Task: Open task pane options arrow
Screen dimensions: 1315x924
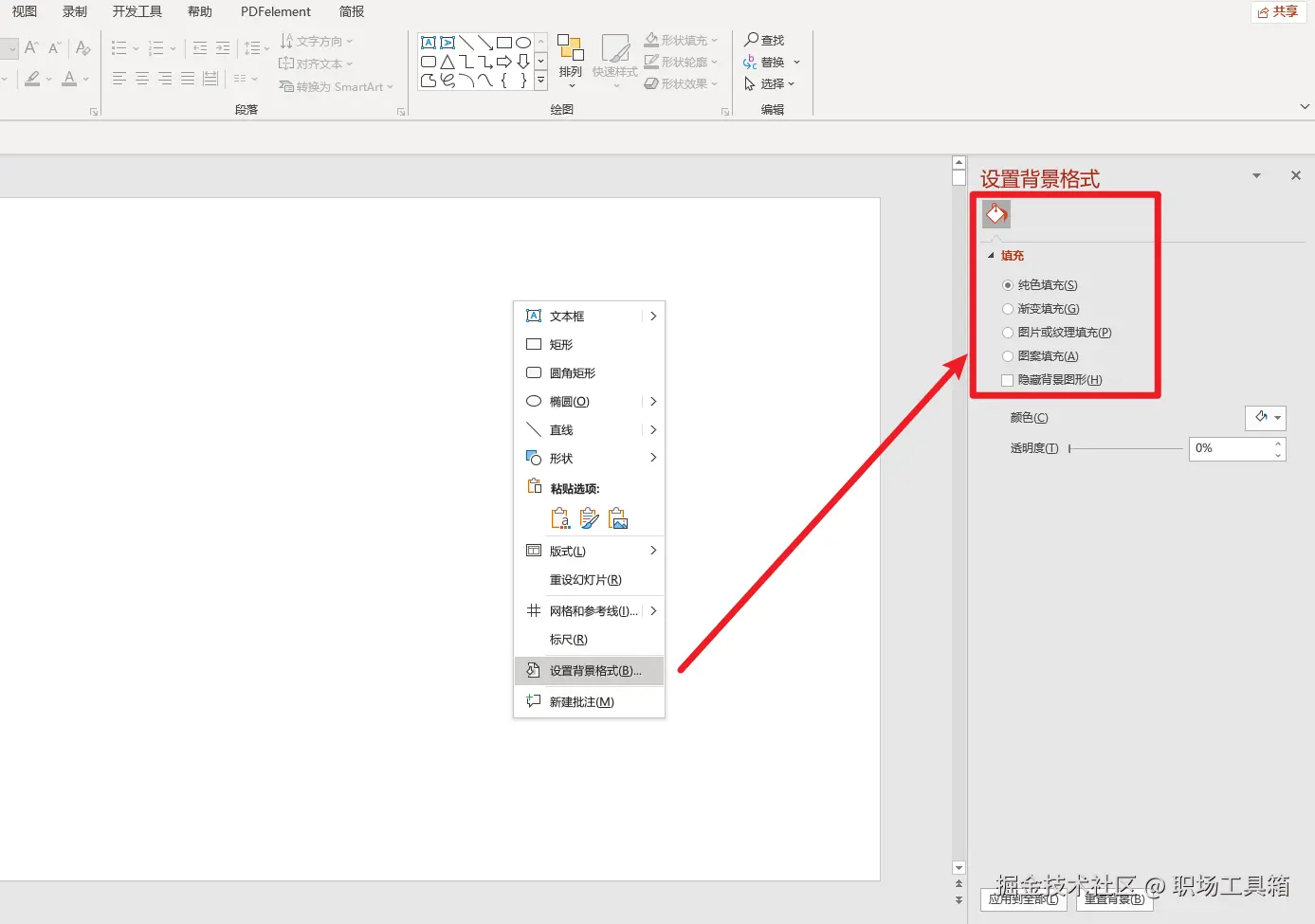Action: click(1256, 176)
